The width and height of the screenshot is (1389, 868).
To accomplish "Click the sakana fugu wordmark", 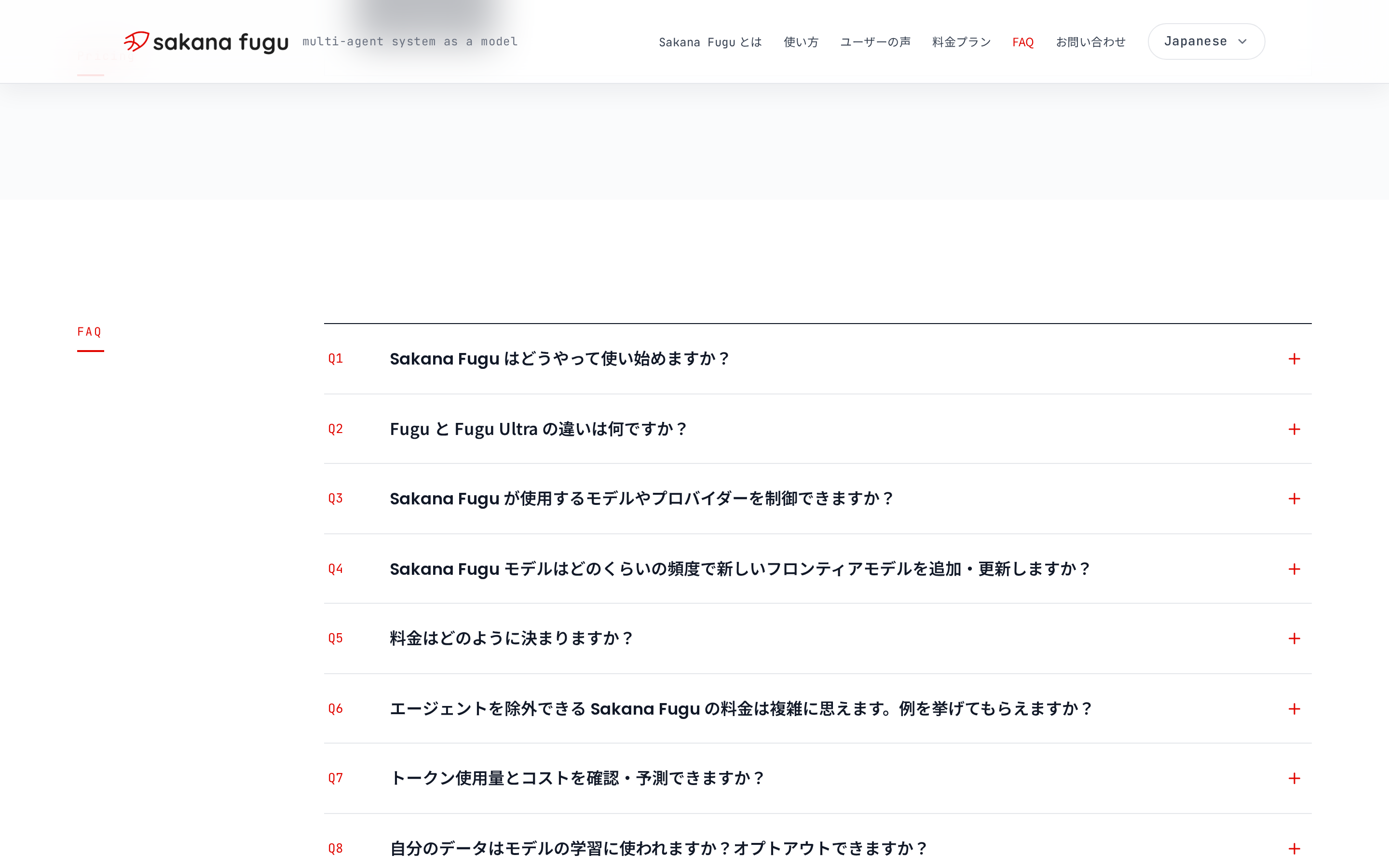I will click(220, 42).
